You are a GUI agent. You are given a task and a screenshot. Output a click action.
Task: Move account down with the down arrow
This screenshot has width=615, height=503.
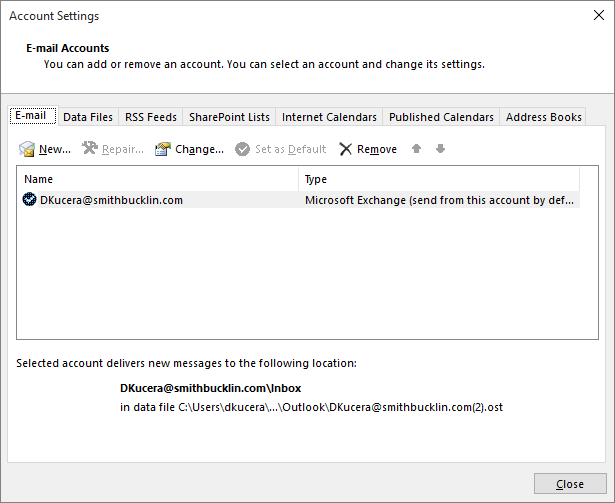(440, 149)
